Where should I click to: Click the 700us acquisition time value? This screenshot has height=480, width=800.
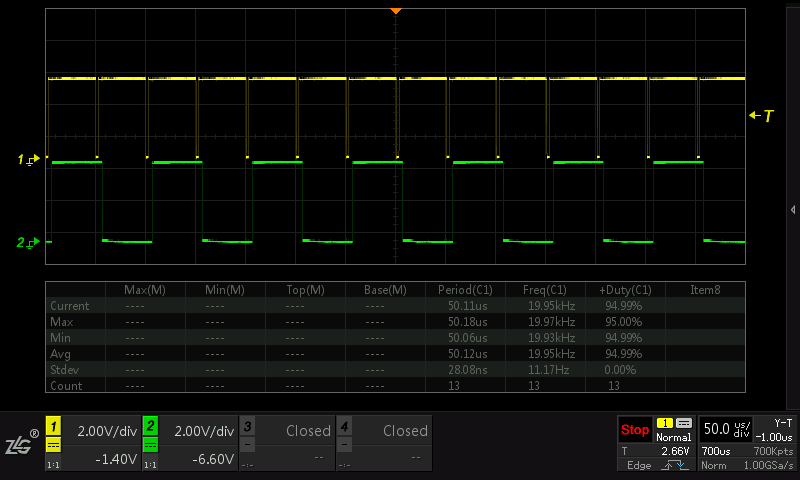[x=716, y=451]
